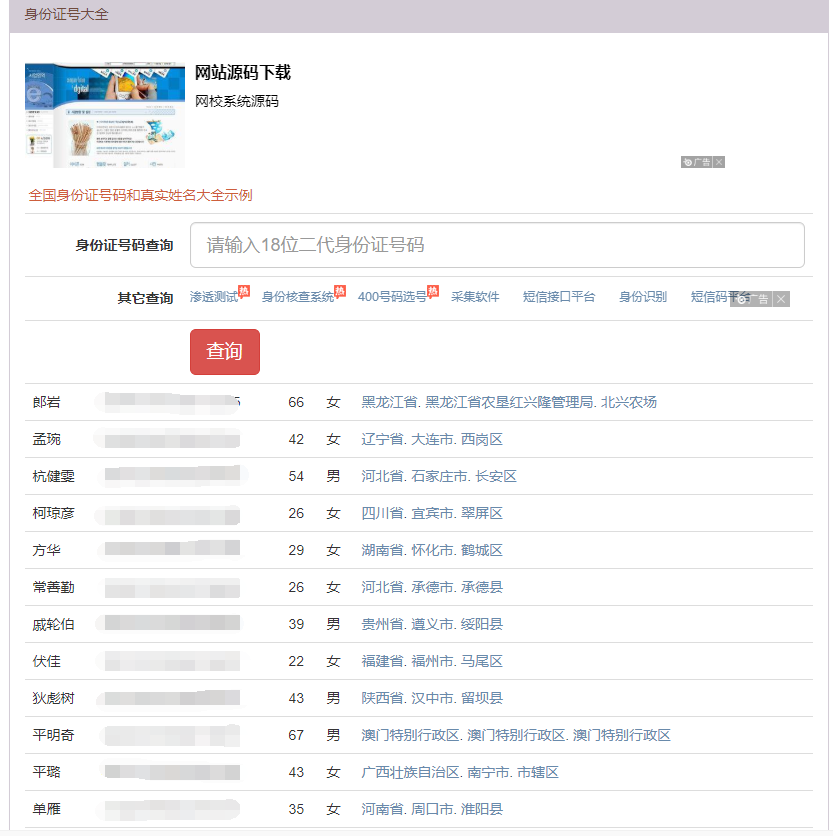Open 全国身份证号码和真实姓名大全示例 link
The width and height of the screenshot is (833, 836).
pyautogui.click(x=140, y=196)
